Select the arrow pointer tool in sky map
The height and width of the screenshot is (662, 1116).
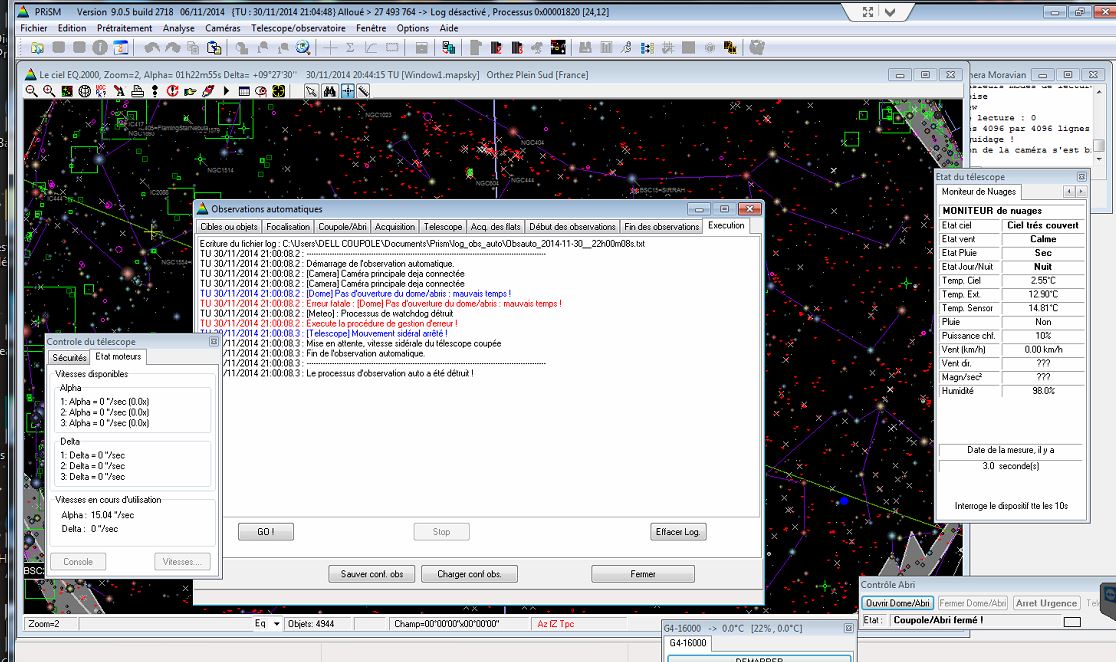[311, 91]
